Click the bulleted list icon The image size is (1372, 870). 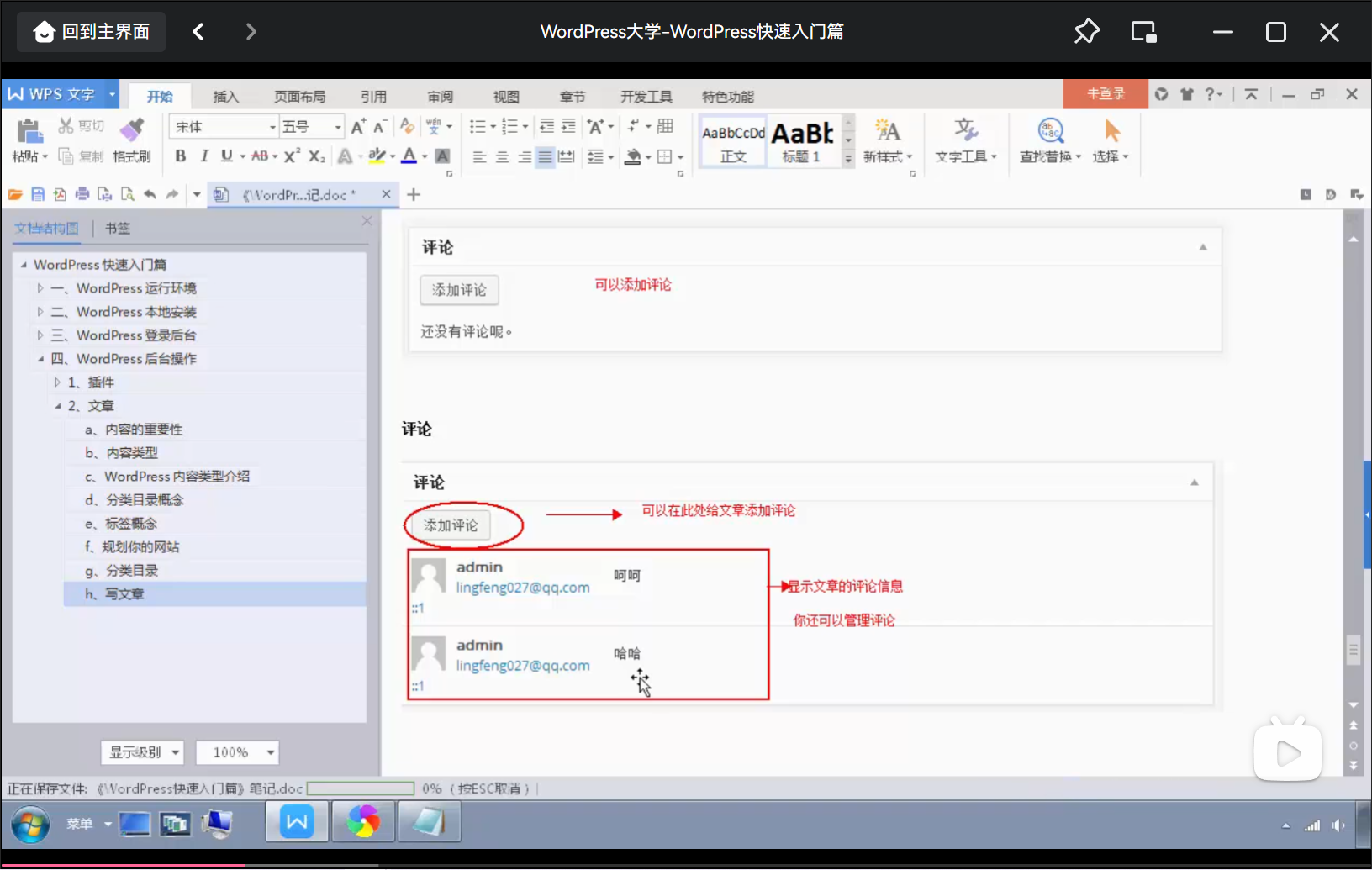pyautogui.click(x=478, y=126)
